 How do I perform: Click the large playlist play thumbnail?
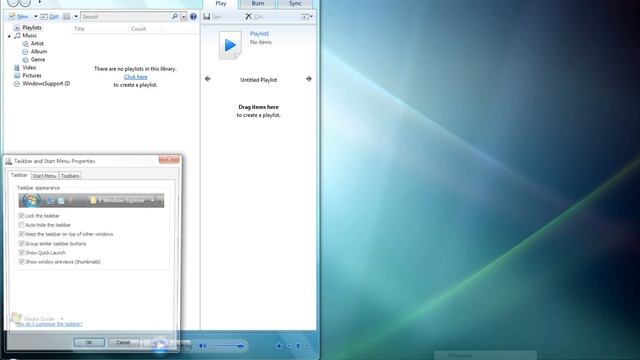230,45
